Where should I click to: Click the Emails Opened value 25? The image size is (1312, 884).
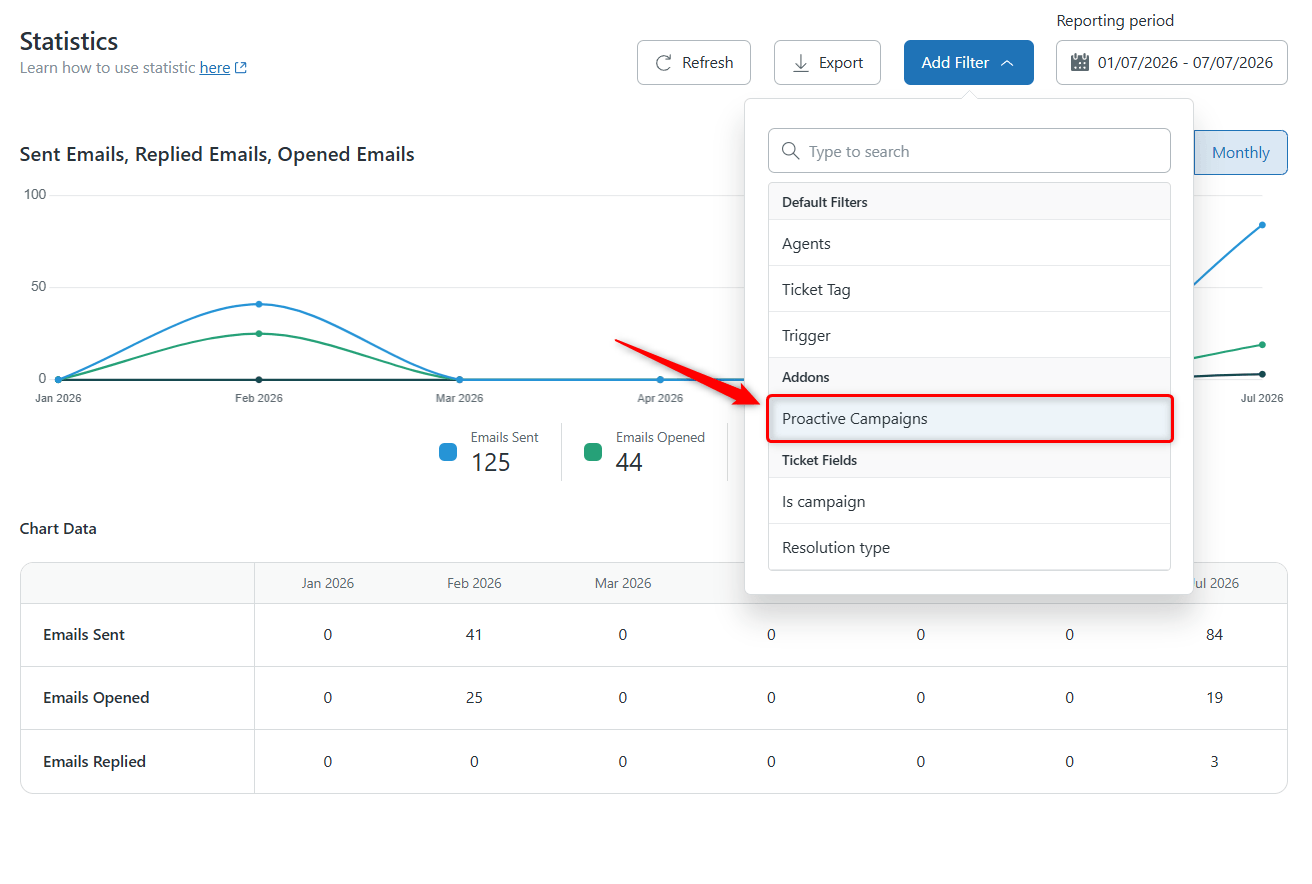(x=474, y=697)
